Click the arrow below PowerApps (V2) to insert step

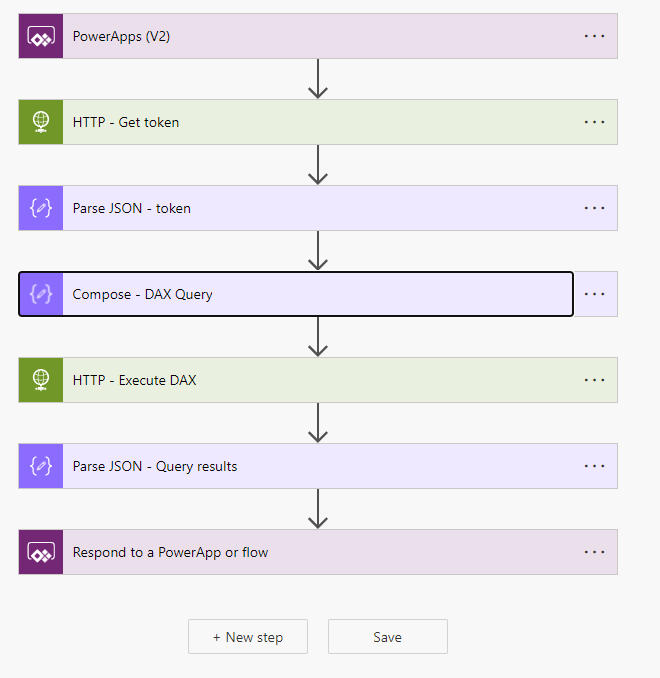pyautogui.click(x=318, y=79)
